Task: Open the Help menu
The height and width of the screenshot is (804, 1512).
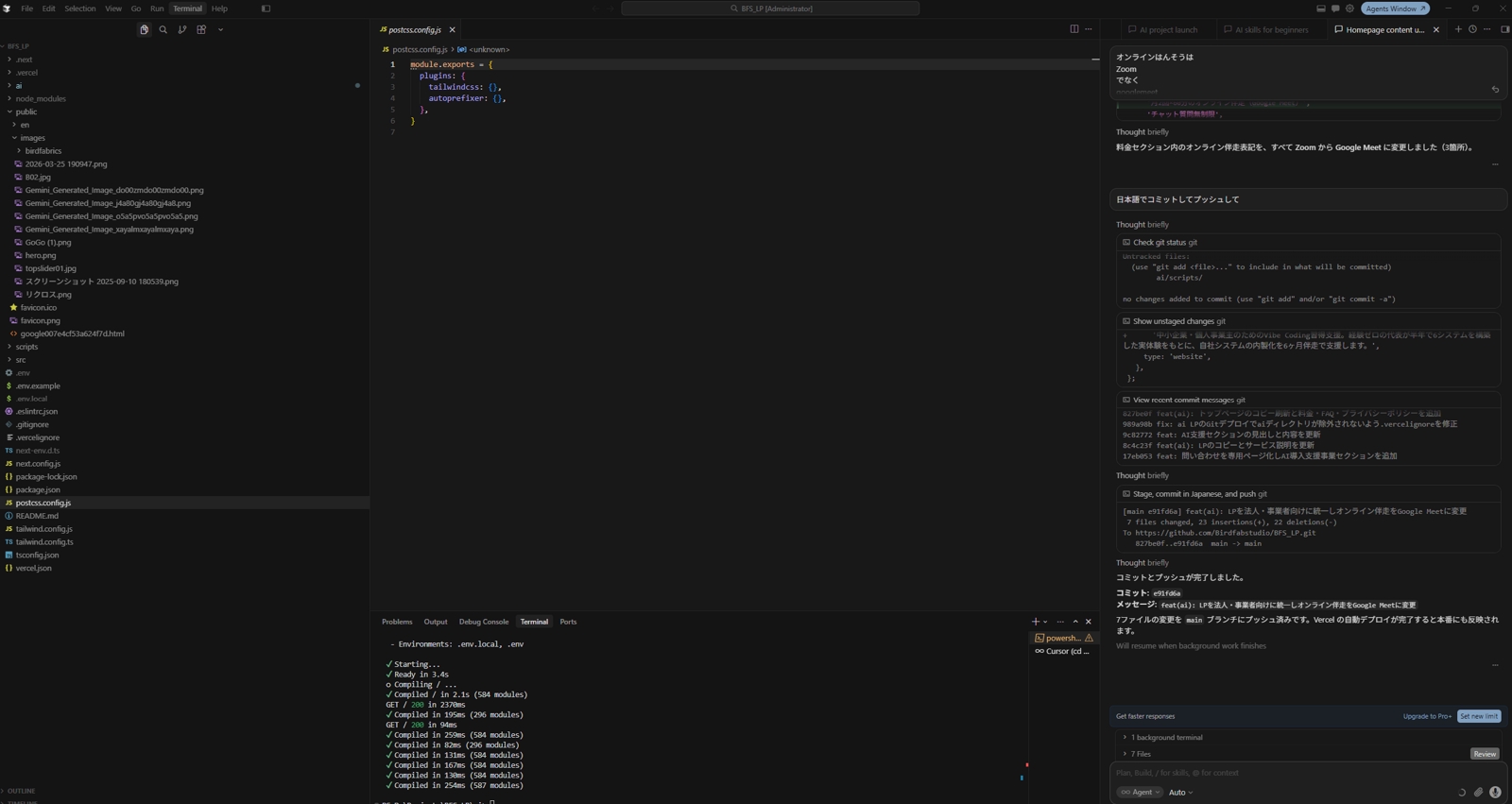Action: pyautogui.click(x=219, y=9)
